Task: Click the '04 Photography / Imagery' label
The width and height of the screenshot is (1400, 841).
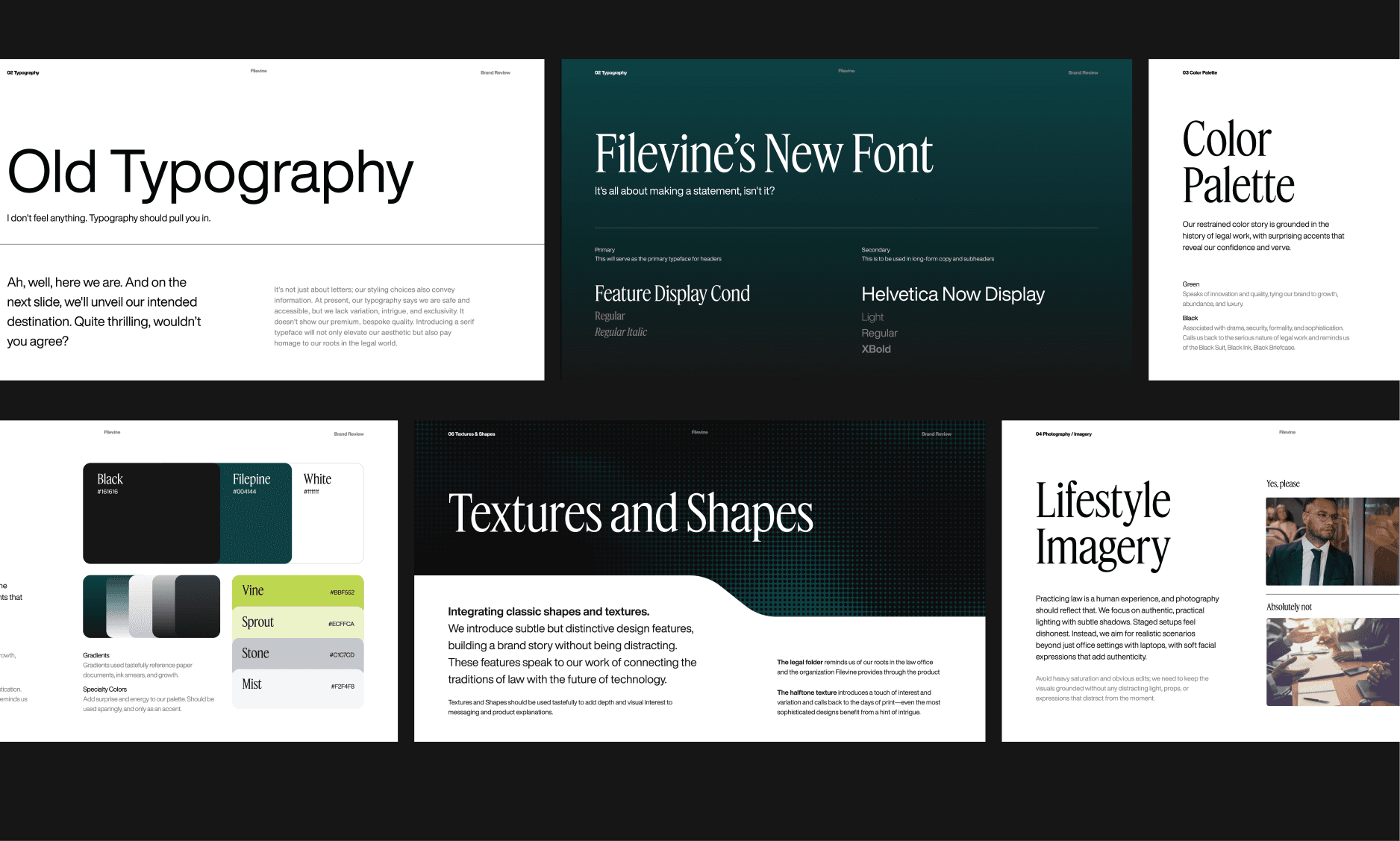Action: pos(1063,434)
